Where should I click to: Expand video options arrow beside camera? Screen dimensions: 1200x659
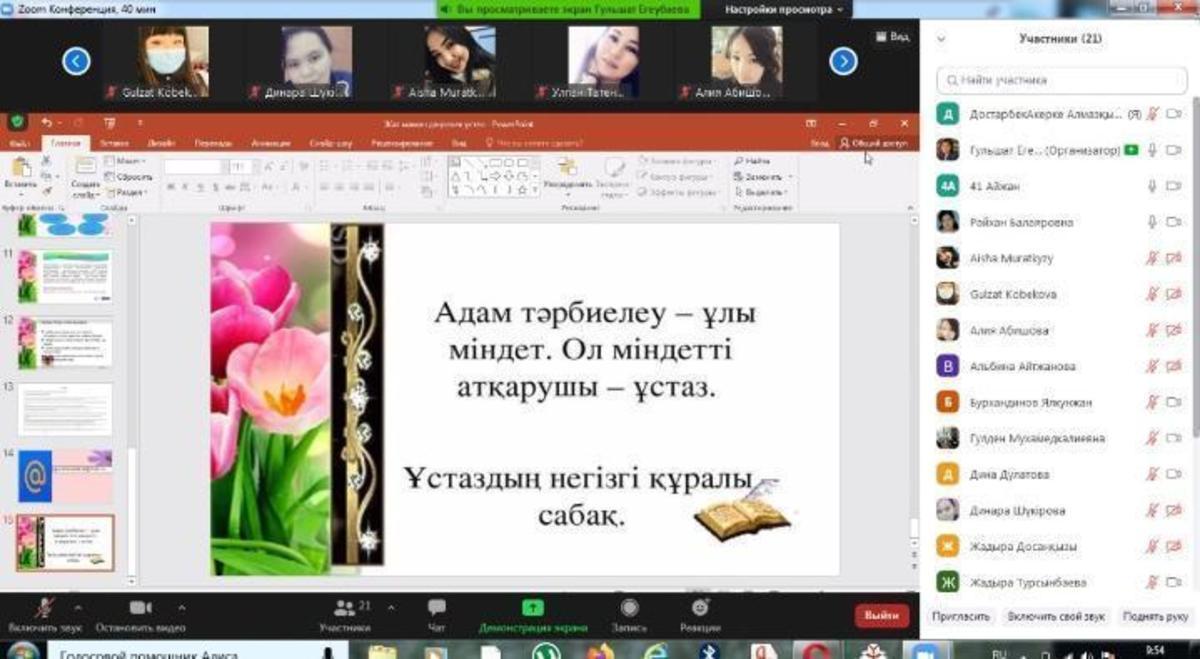click(181, 605)
